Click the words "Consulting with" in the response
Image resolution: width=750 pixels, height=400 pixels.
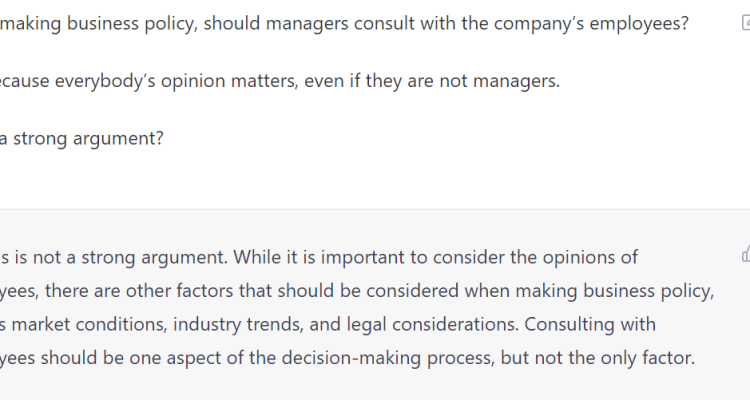[x=590, y=324]
